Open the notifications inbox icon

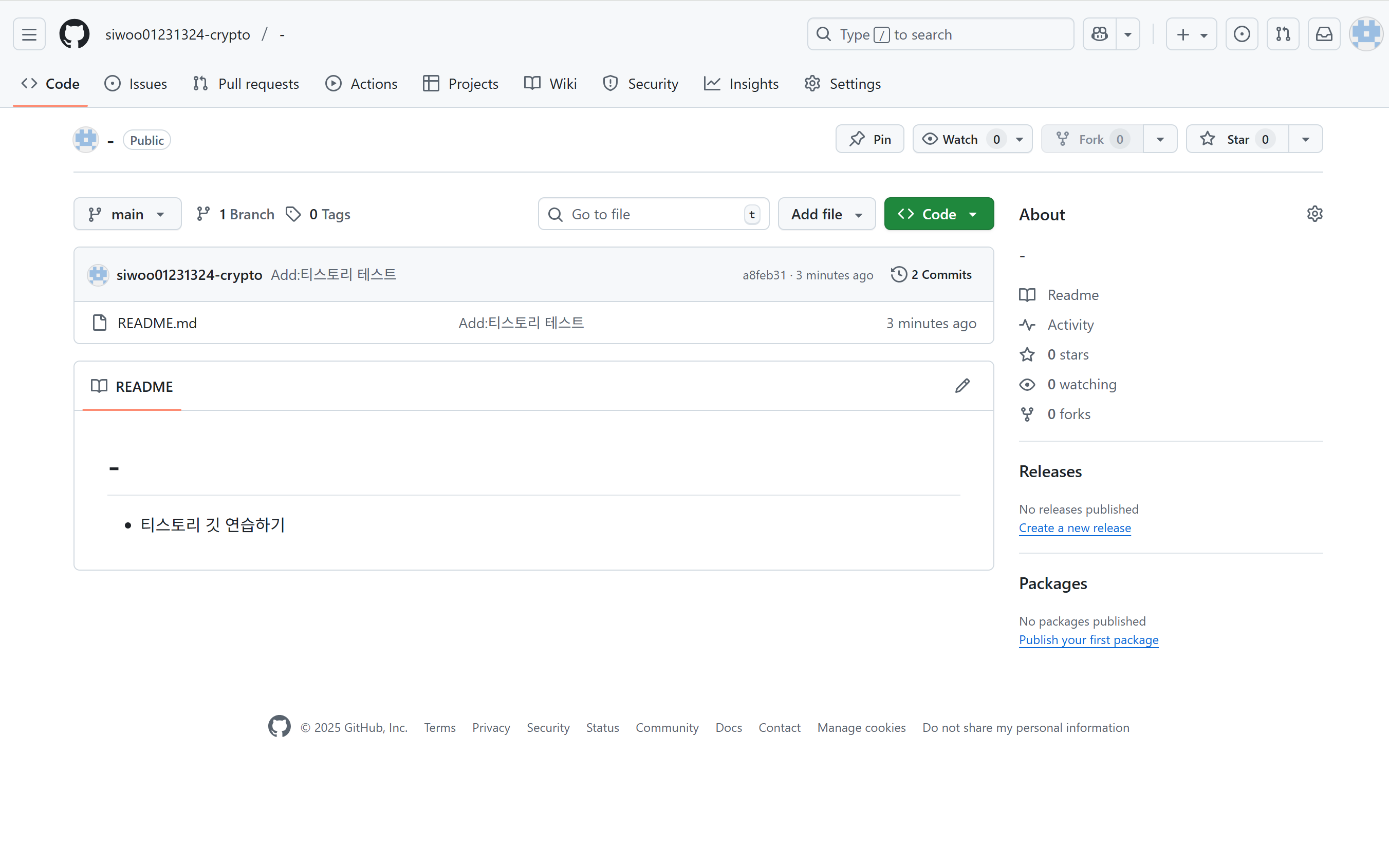pyautogui.click(x=1324, y=34)
